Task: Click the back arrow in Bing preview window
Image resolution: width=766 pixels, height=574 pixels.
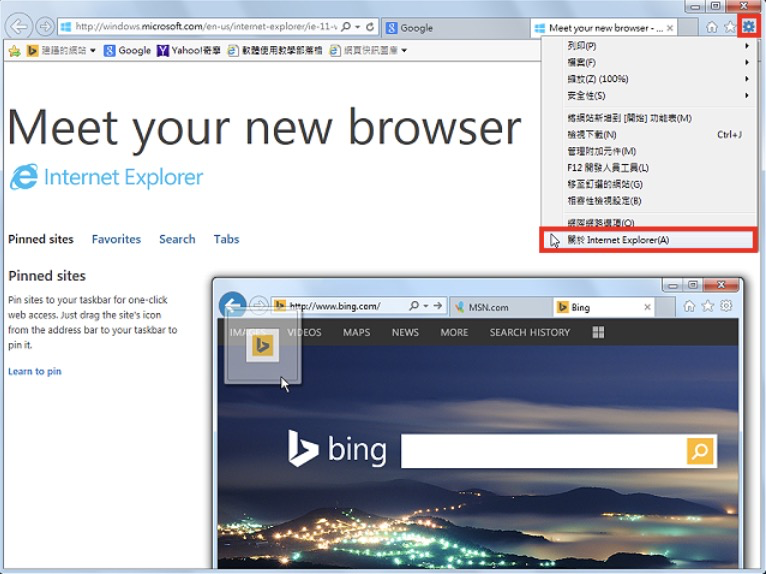Action: pyautogui.click(x=232, y=305)
